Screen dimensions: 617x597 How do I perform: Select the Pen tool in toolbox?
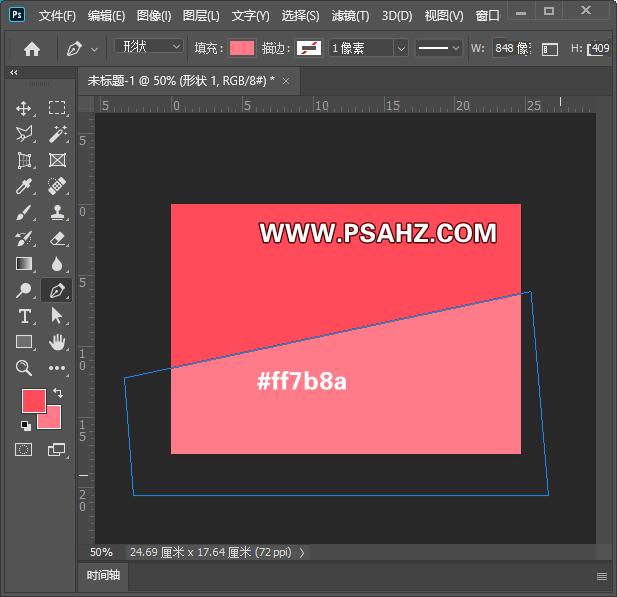tap(57, 290)
